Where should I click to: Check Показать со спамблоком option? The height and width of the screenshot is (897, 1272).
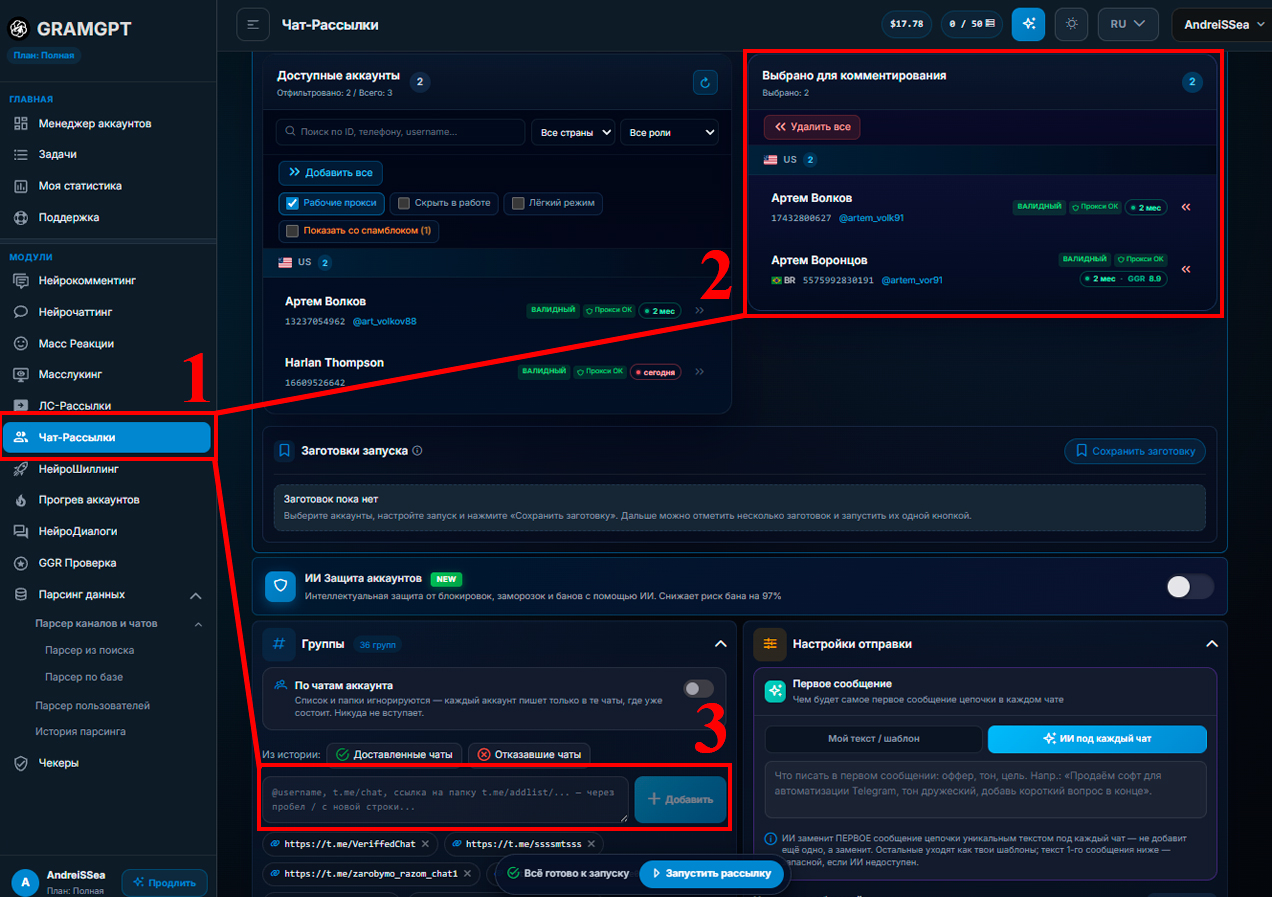pos(292,231)
